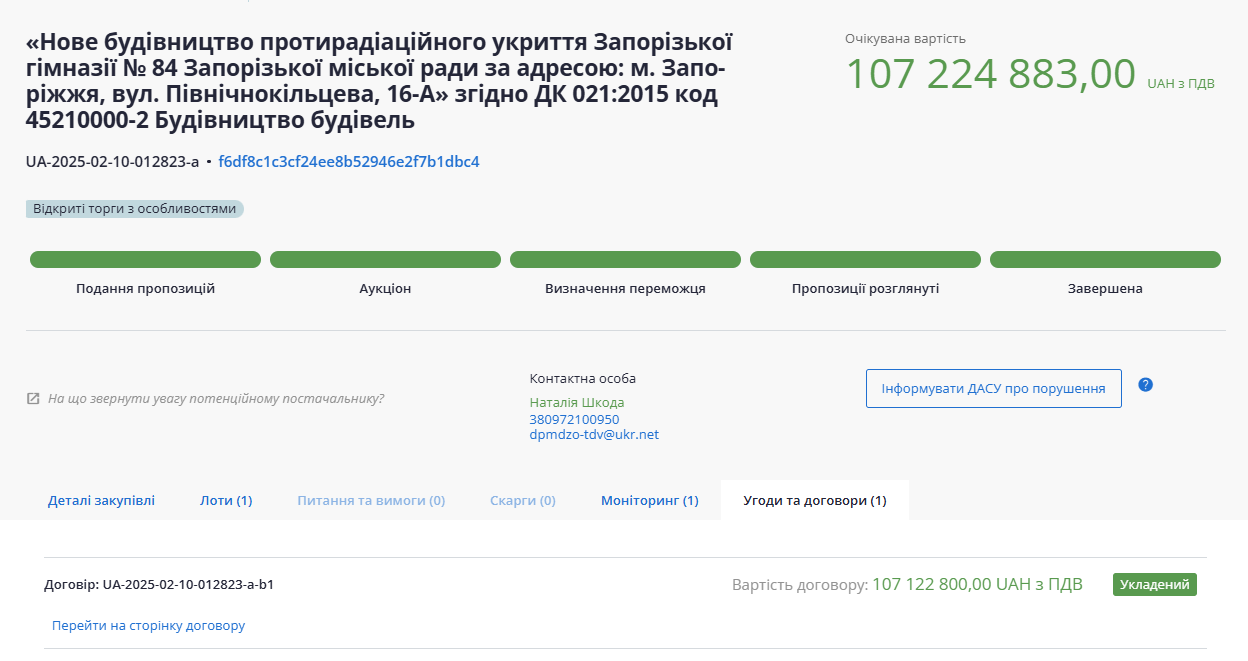Click contact name Наталія Шкода
The width and height of the screenshot is (1248, 661).
coord(576,403)
